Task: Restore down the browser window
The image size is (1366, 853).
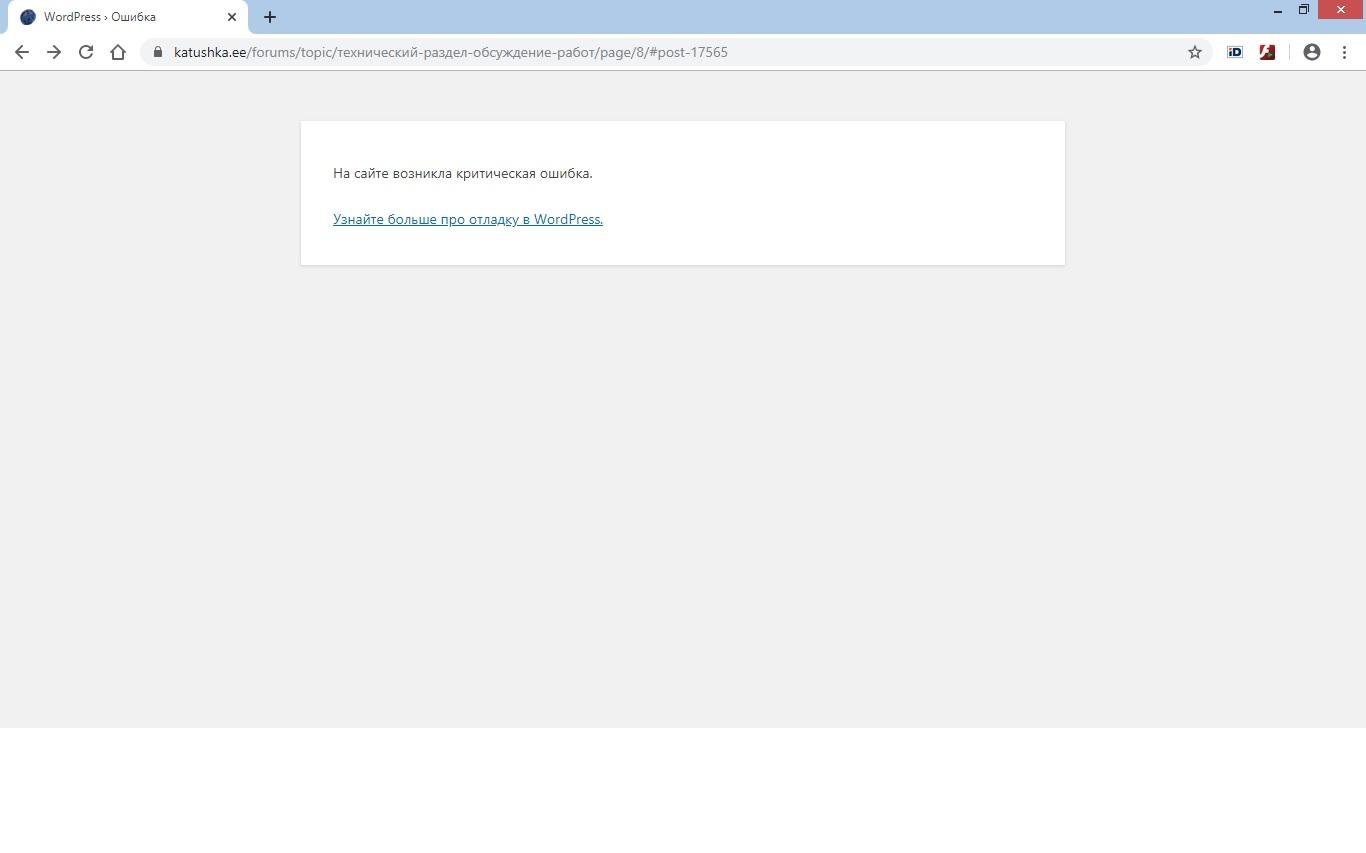Action: point(1304,10)
